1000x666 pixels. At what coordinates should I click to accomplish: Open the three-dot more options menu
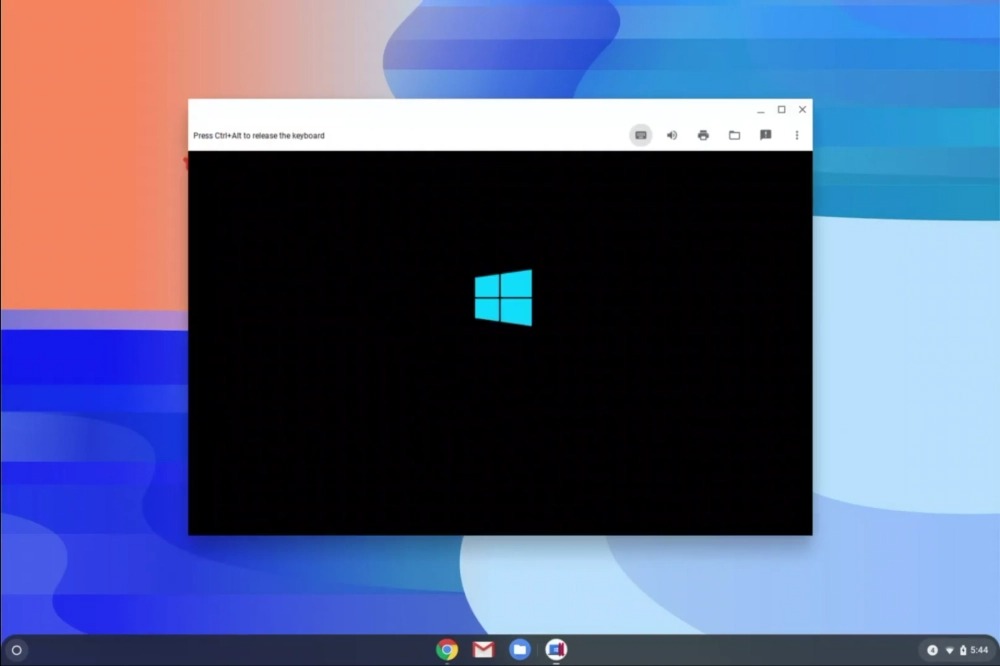click(x=797, y=135)
